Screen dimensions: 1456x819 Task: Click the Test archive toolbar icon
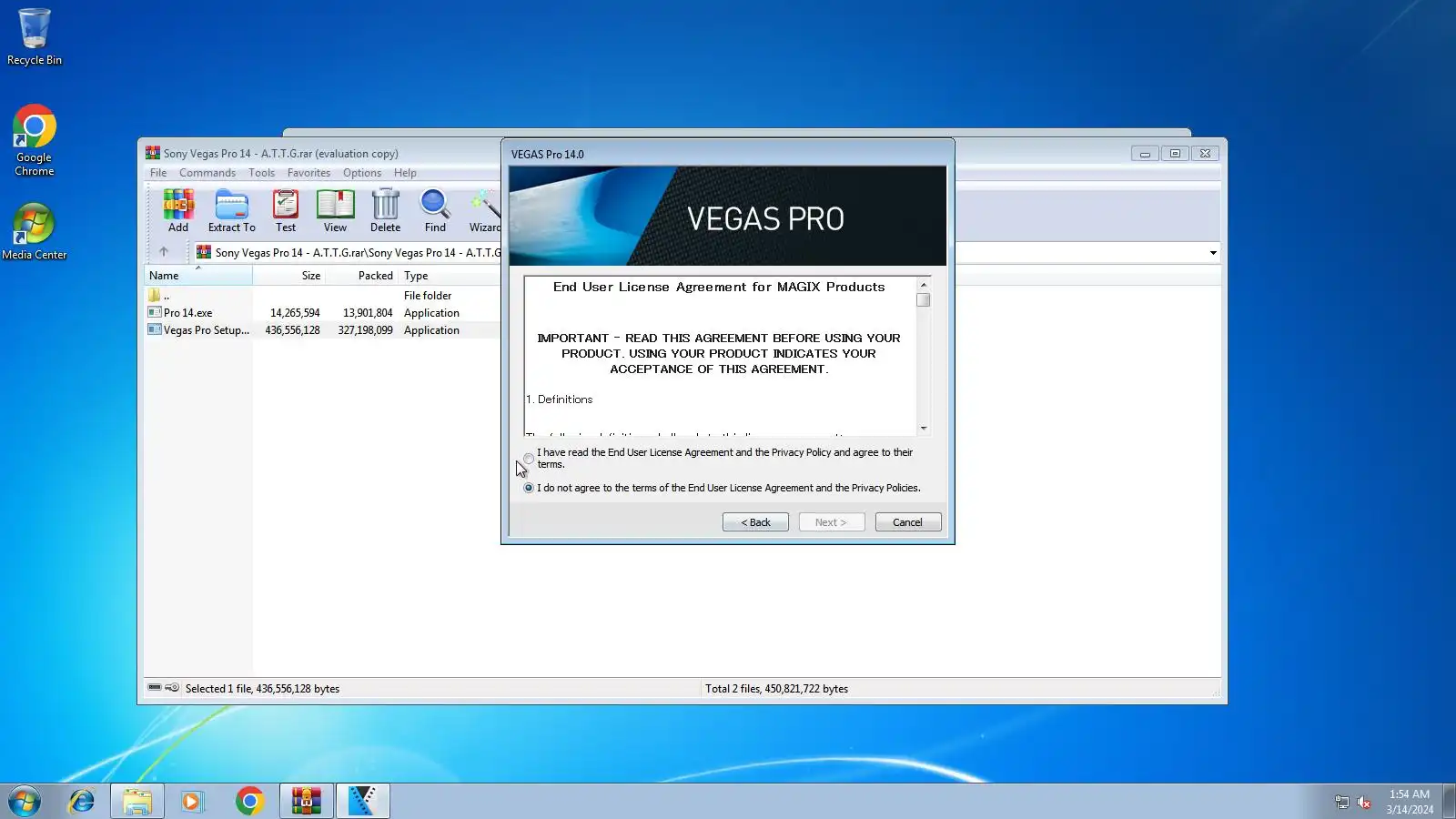tap(286, 211)
